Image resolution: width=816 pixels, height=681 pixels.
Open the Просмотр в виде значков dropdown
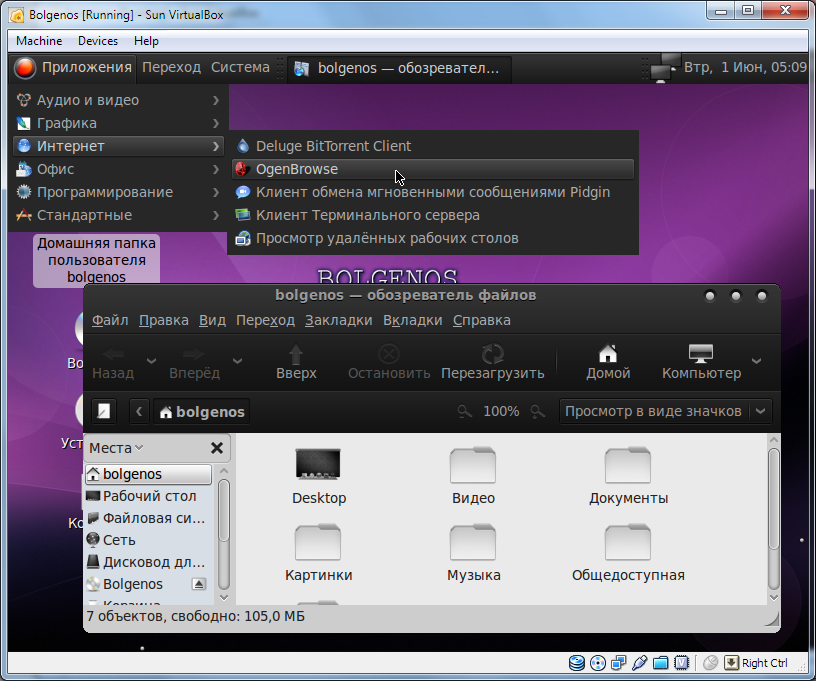[x=666, y=412]
